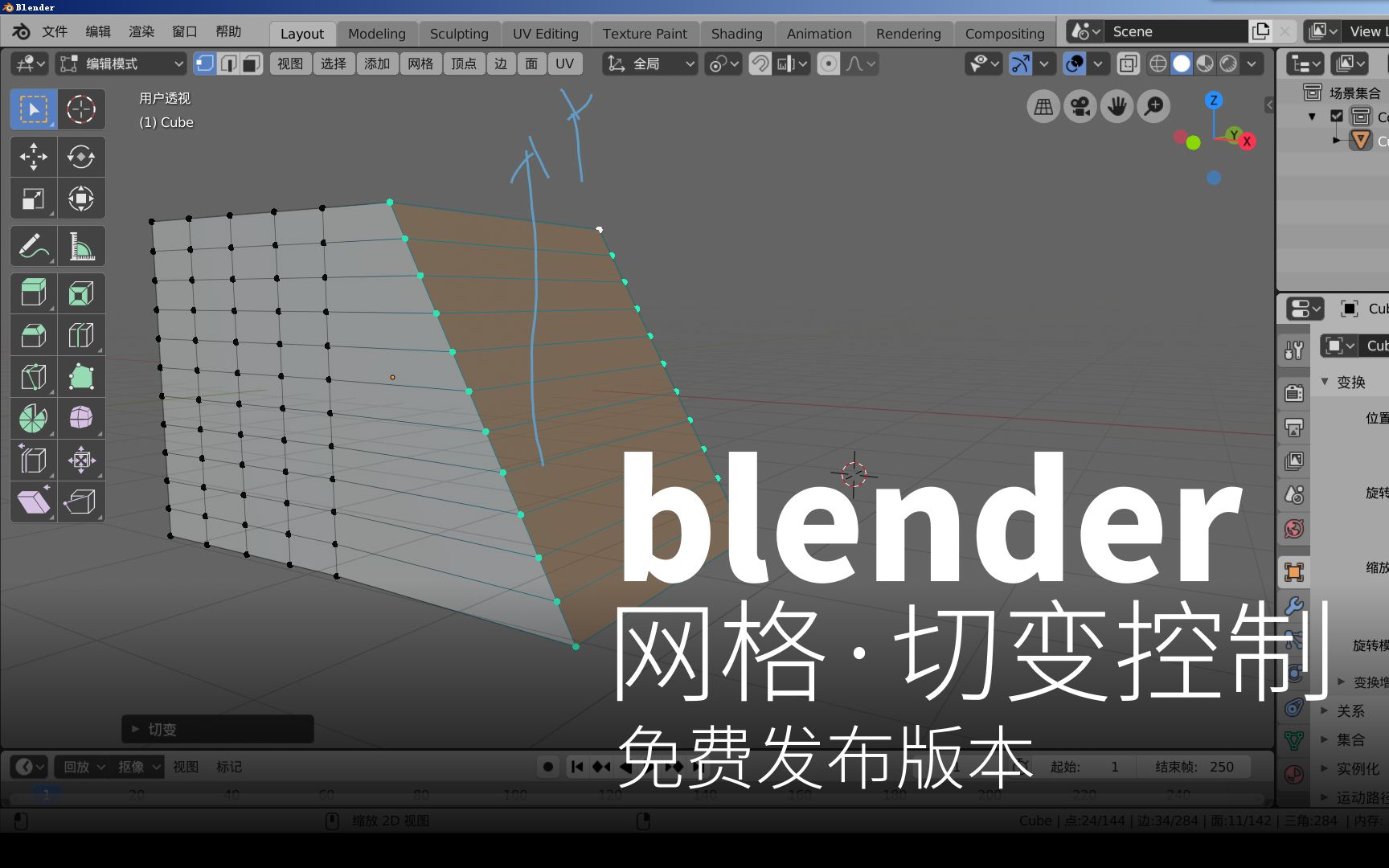Select the Smooth vertices tool
Image resolution: width=1389 pixels, height=868 pixels.
[81, 419]
